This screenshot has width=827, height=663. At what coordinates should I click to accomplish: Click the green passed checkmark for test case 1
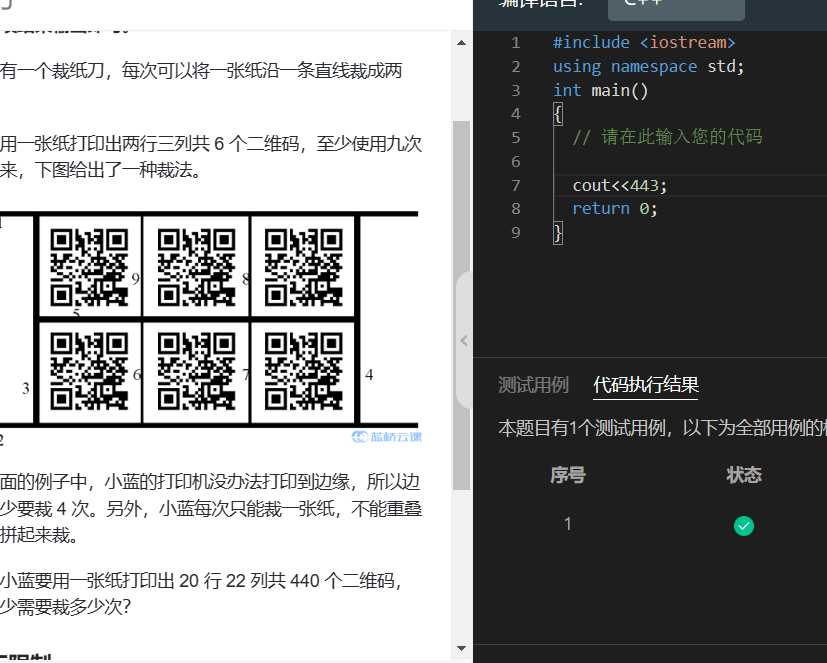pos(744,525)
